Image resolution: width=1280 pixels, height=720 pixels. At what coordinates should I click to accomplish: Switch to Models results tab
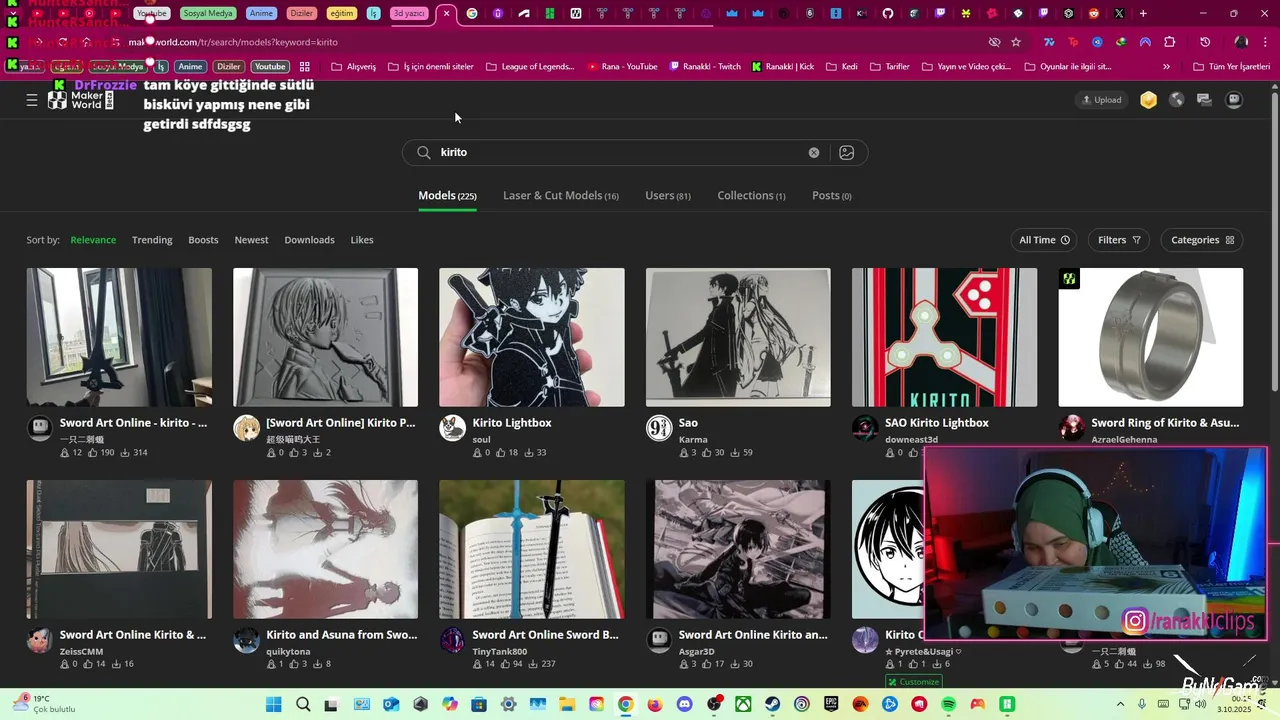click(x=447, y=196)
